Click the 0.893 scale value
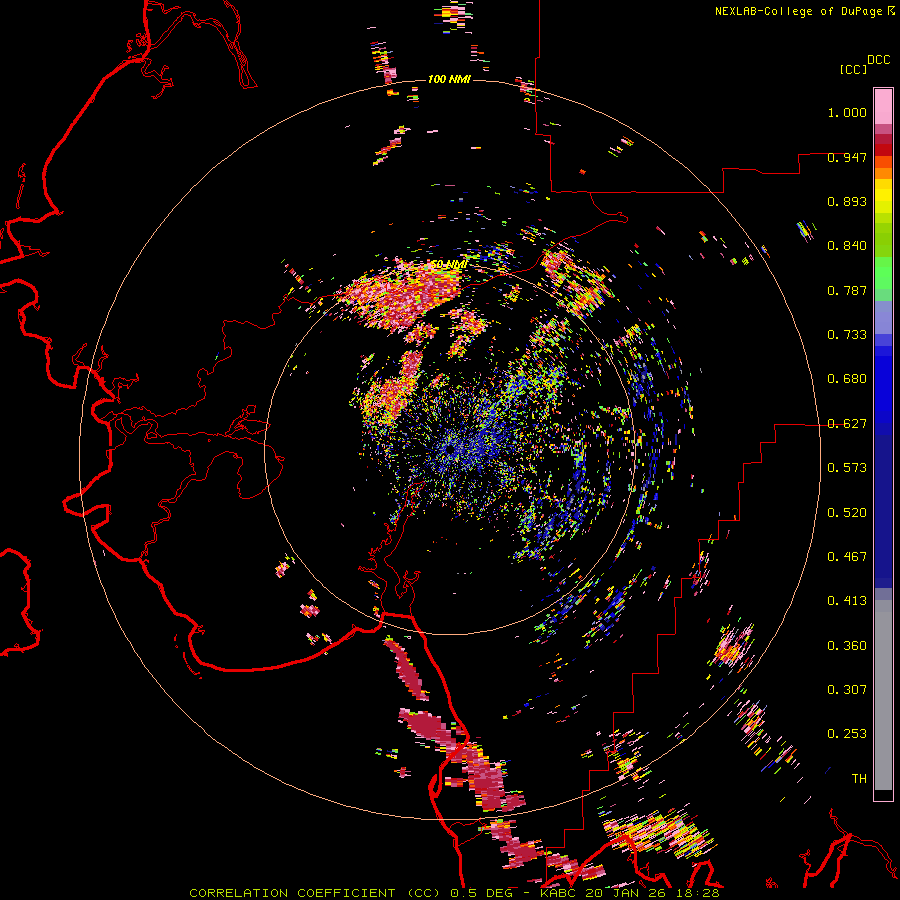900x900 pixels. tap(847, 201)
